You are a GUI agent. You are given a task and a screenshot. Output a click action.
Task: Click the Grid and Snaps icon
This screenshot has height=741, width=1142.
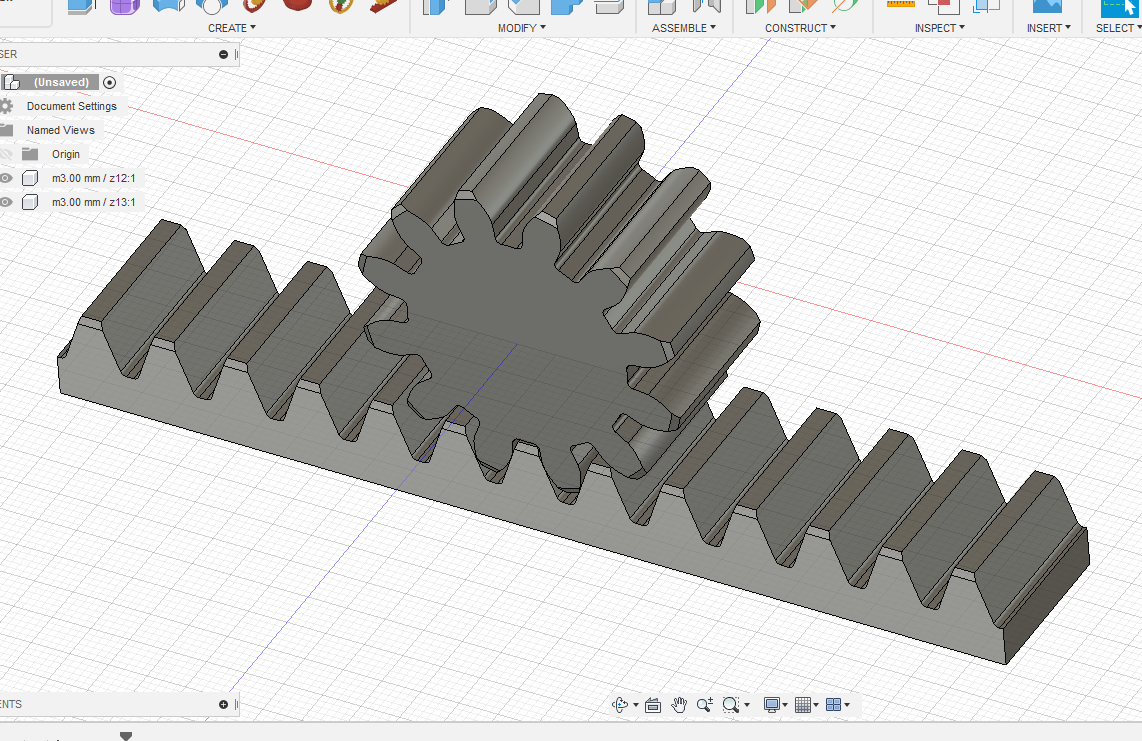[804, 705]
